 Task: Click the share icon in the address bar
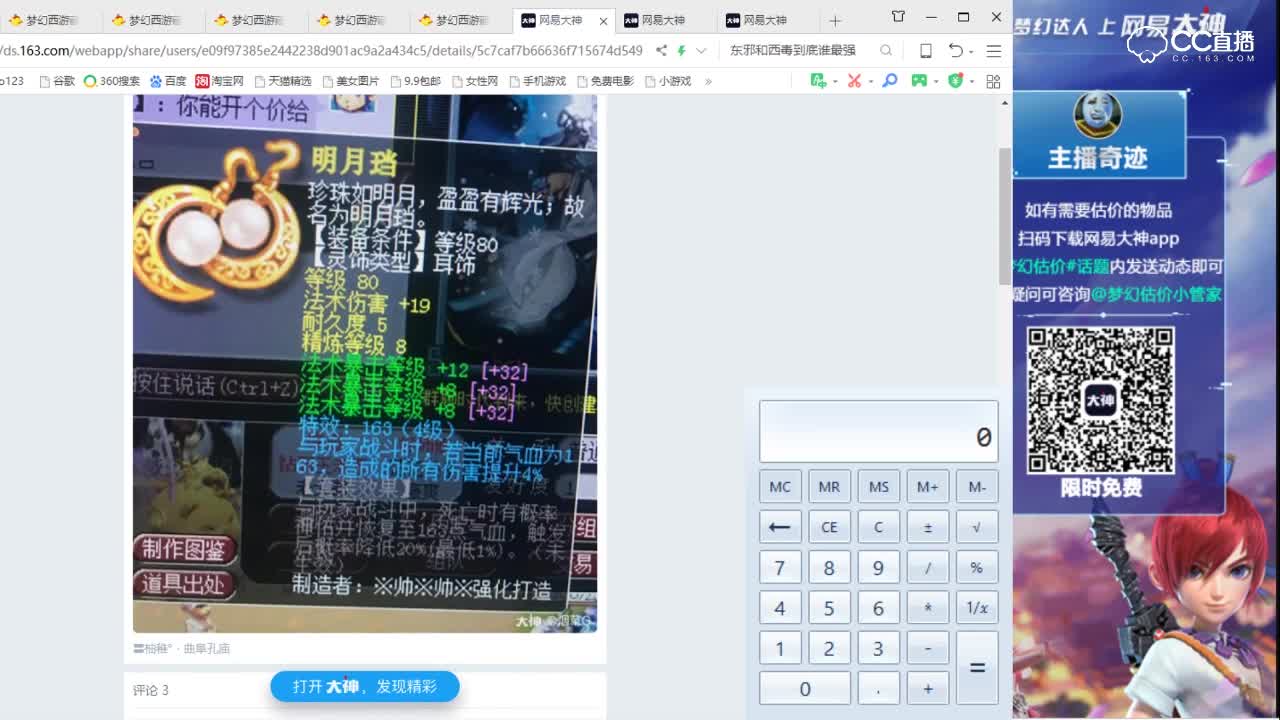[x=663, y=50]
